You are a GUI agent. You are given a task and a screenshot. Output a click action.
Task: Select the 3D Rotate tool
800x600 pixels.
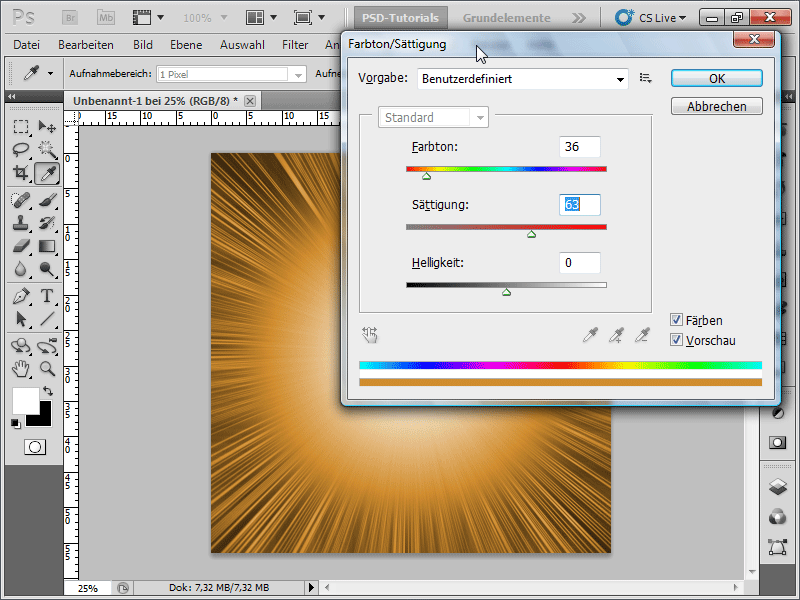(21, 346)
